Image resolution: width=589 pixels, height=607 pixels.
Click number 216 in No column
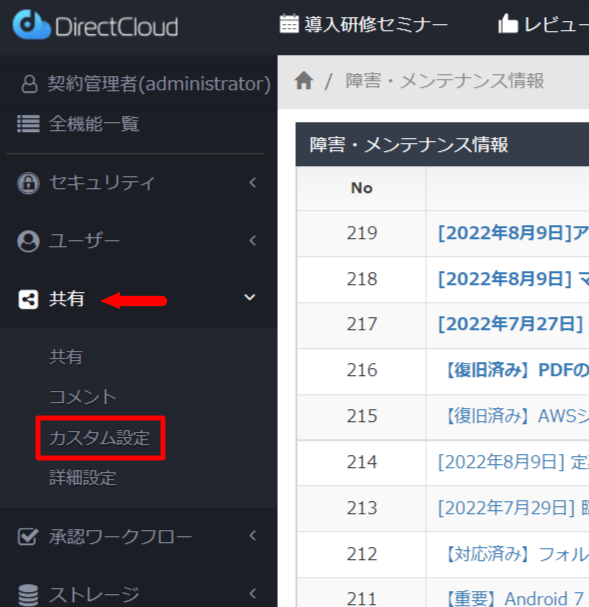(362, 370)
